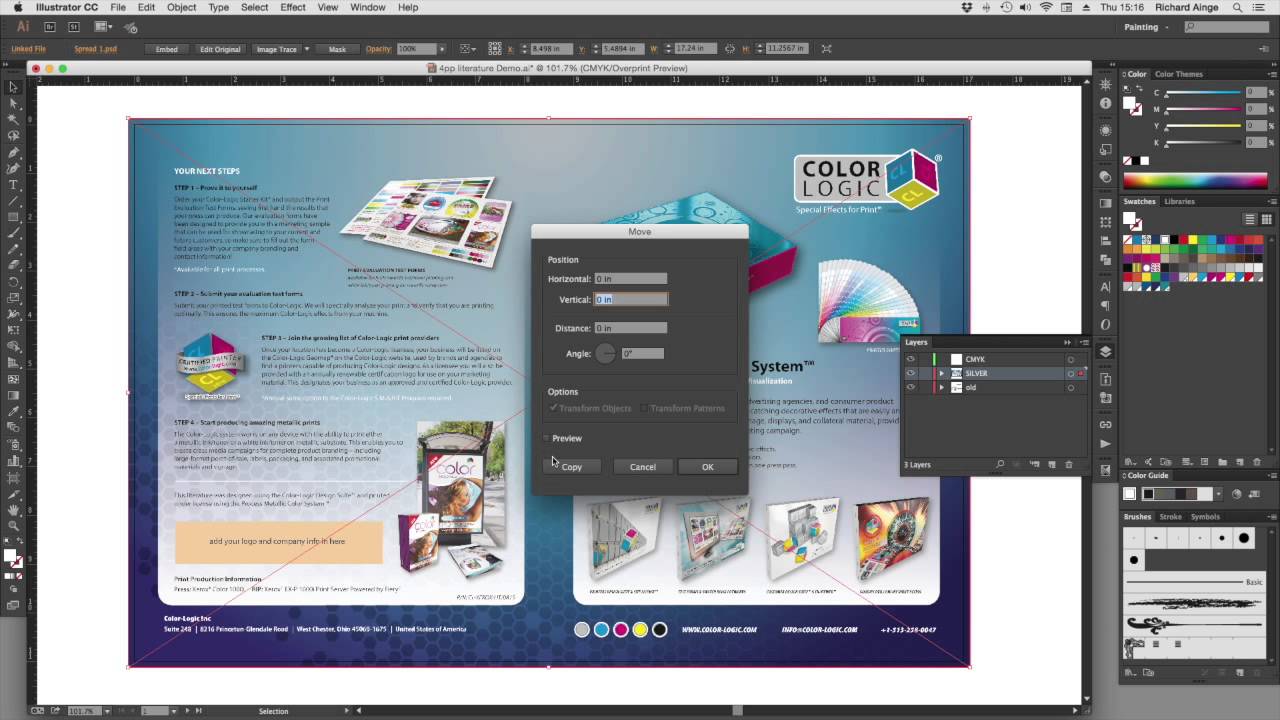Viewport: 1280px width, 720px height.
Task: Create new layer in Layers panel
Action: (1051, 465)
